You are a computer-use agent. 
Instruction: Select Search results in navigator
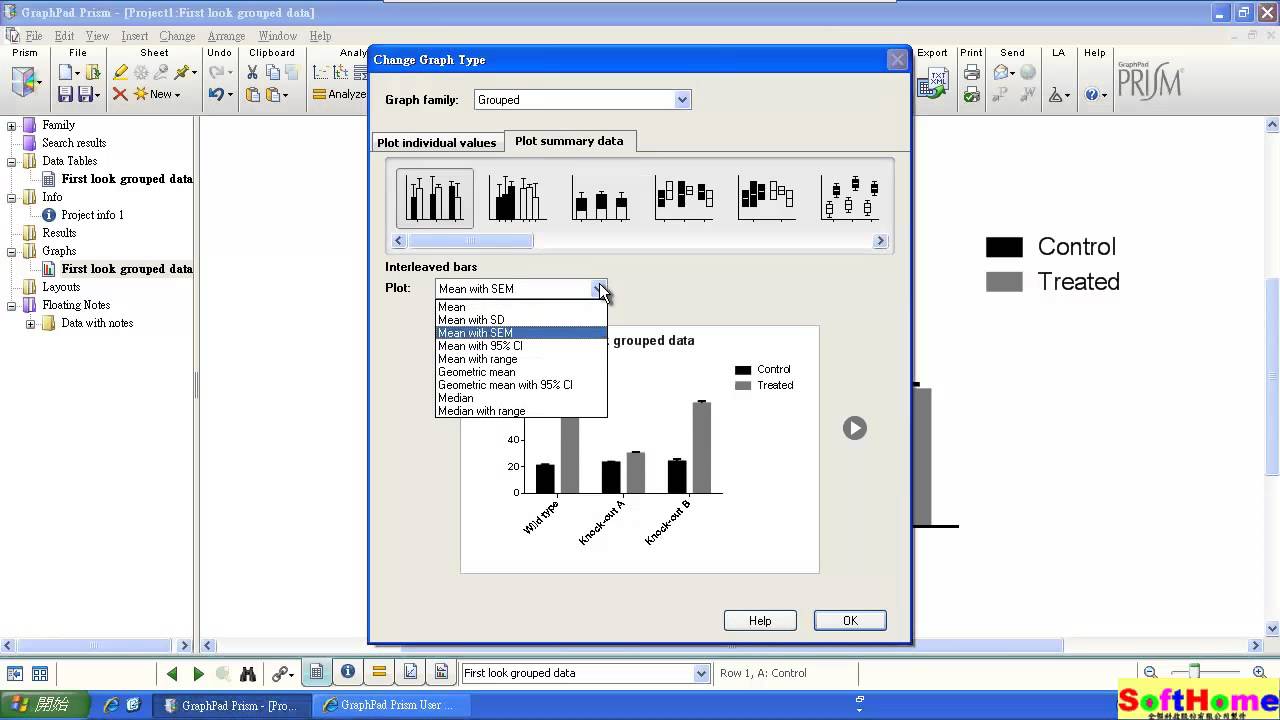[74, 143]
